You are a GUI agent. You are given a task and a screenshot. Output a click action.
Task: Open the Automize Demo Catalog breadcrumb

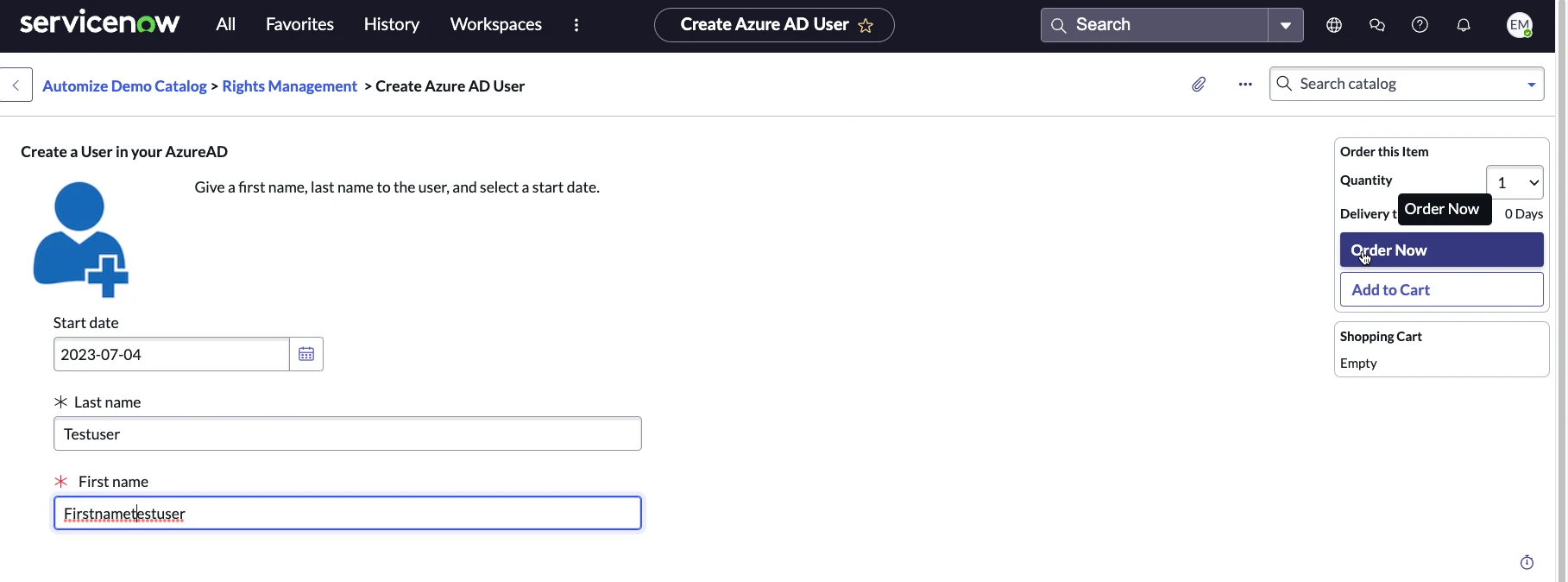pos(124,86)
